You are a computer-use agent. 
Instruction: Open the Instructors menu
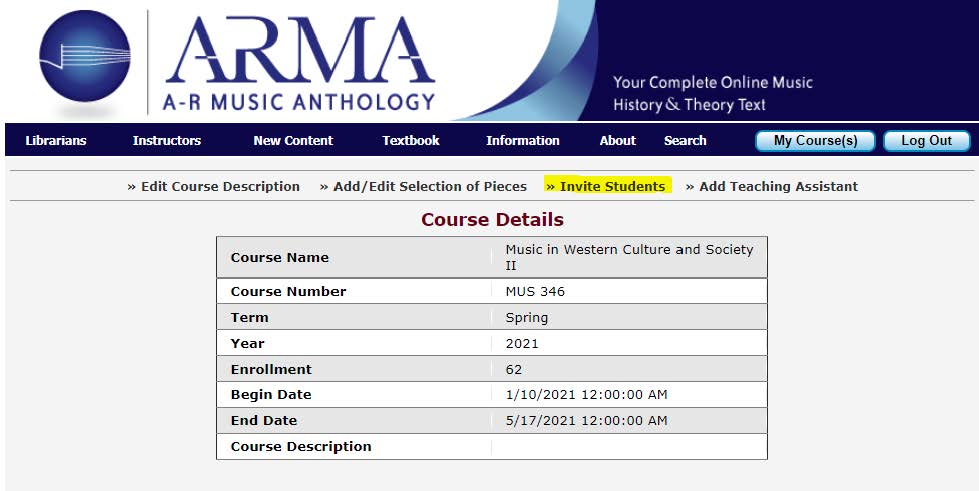[x=167, y=141]
